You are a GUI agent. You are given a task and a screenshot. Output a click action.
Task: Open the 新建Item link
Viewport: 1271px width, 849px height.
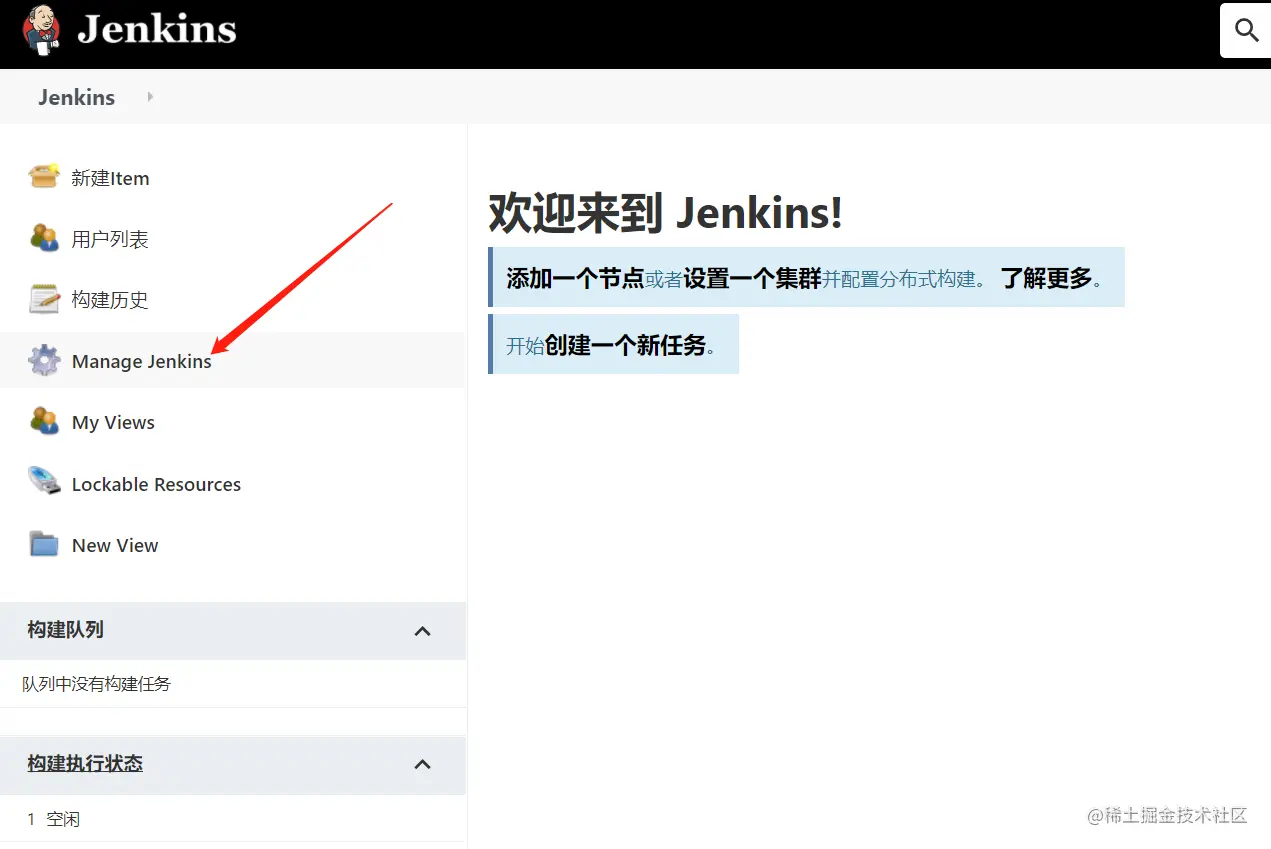click(110, 178)
